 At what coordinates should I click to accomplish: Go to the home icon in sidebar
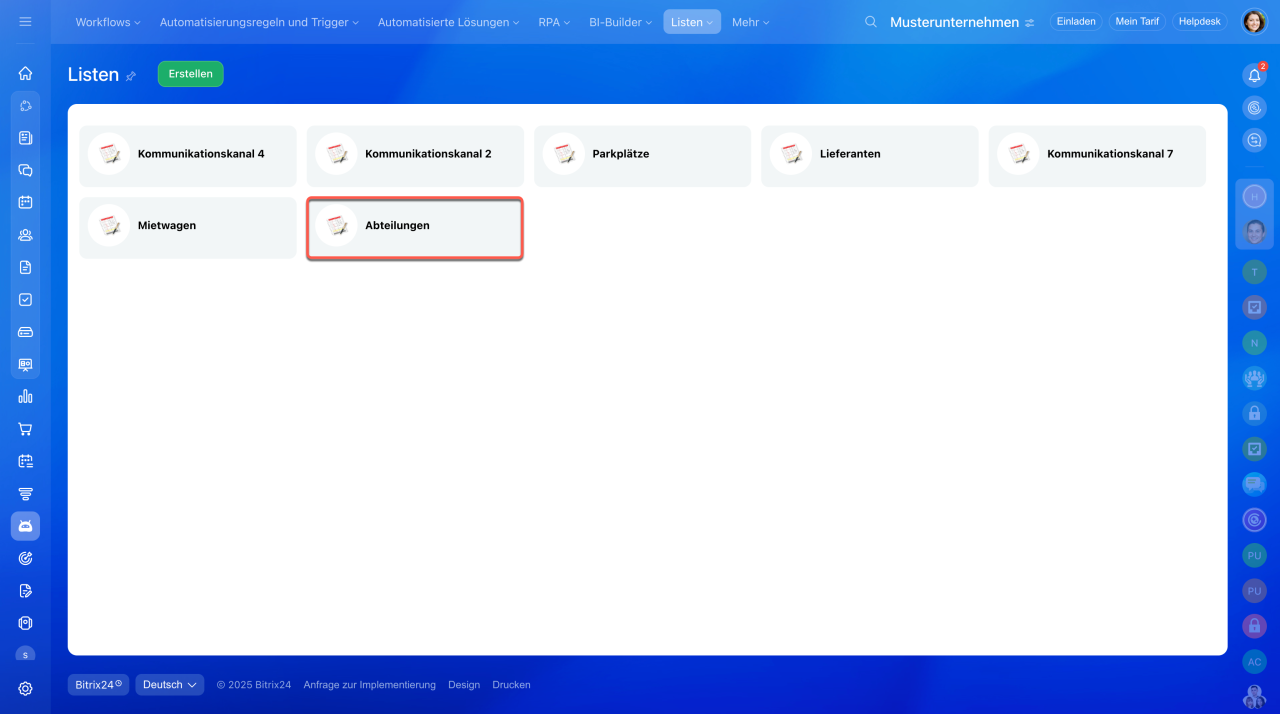pyautogui.click(x=25, y=73)
